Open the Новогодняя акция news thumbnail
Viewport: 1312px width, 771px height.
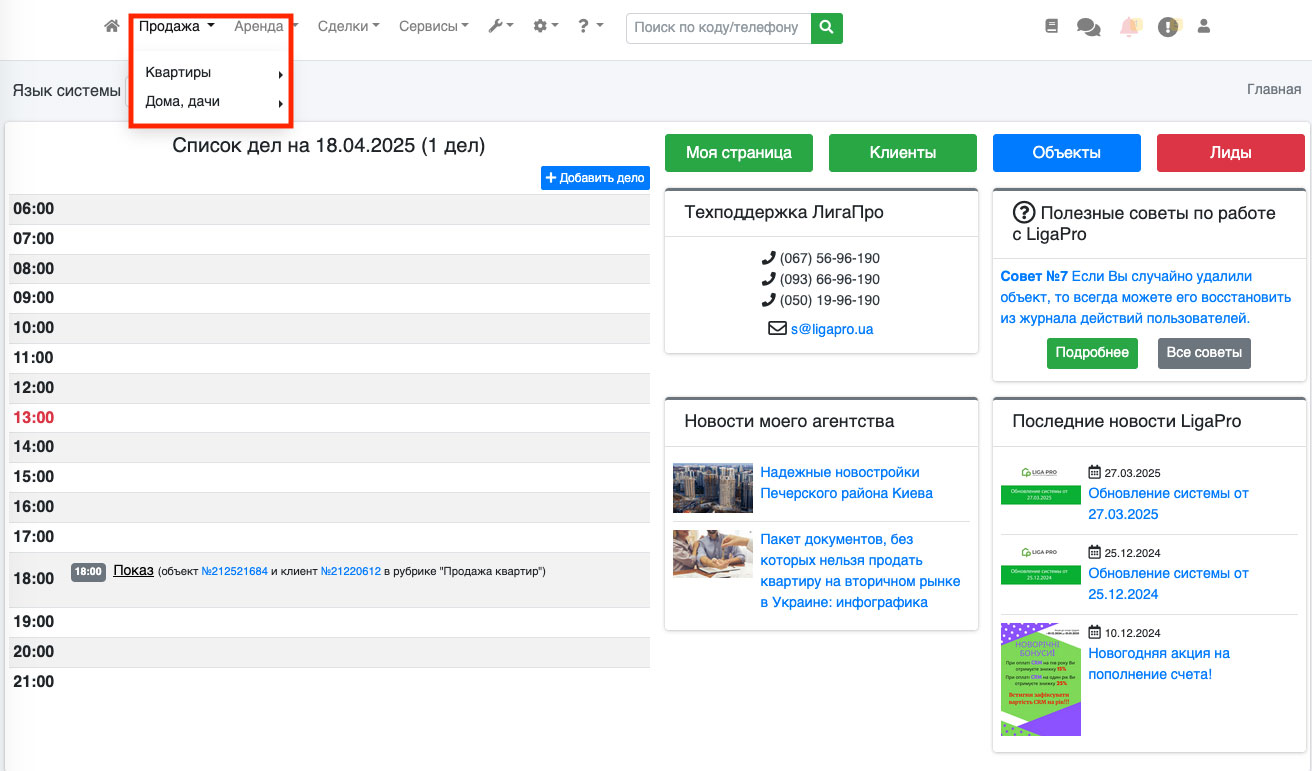coord(1040,679)
